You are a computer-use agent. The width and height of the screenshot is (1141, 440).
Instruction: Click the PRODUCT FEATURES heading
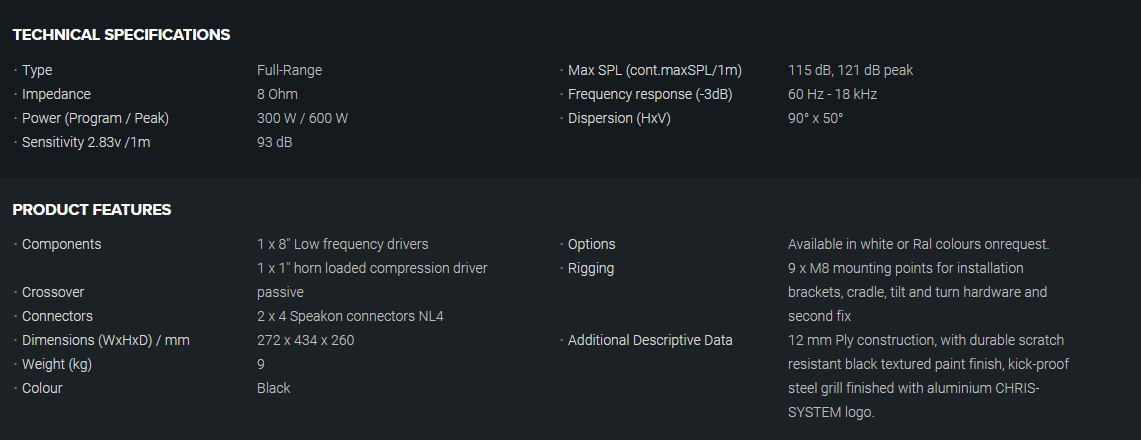[92, 210]
